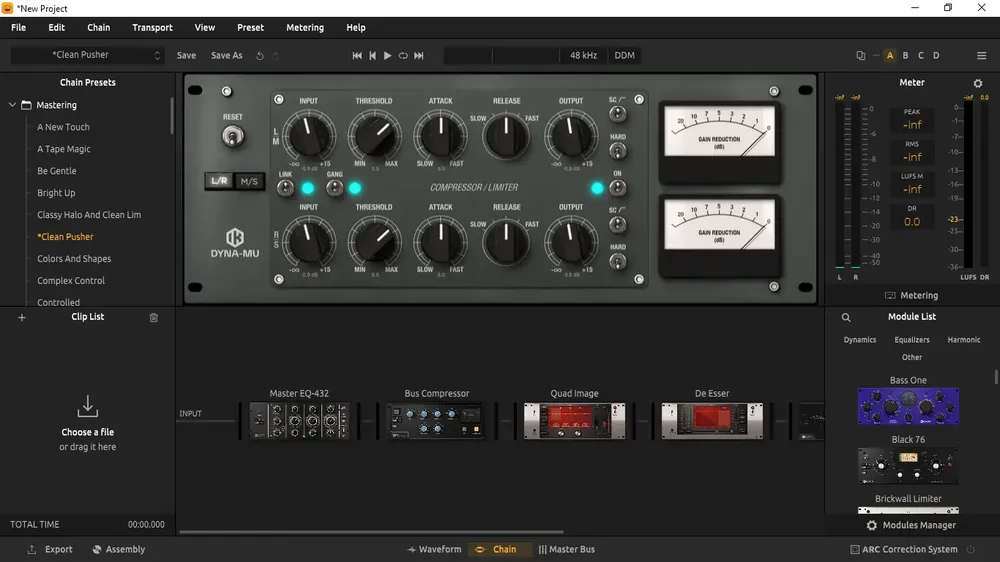Copy A/B settings icon

(861, 55)
